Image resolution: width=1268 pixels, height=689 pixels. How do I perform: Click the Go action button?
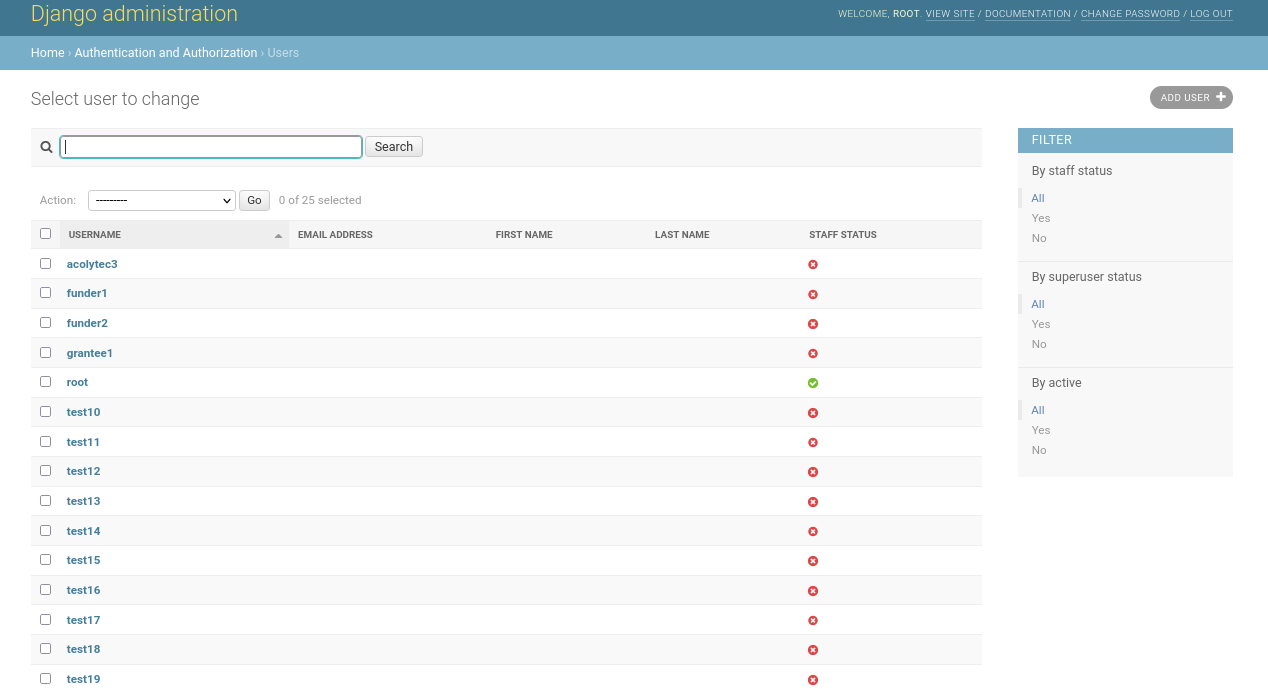[254, 200]
